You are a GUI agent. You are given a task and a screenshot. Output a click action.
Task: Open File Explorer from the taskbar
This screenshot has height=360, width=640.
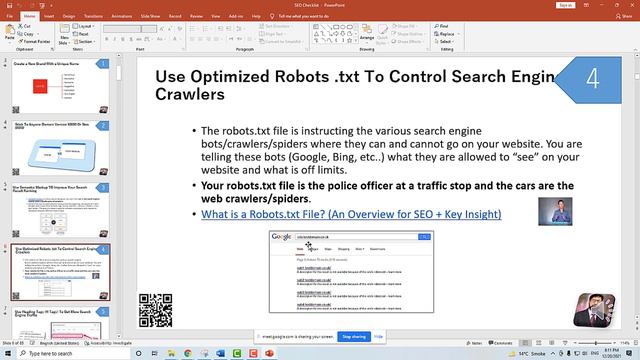(171, 353)
